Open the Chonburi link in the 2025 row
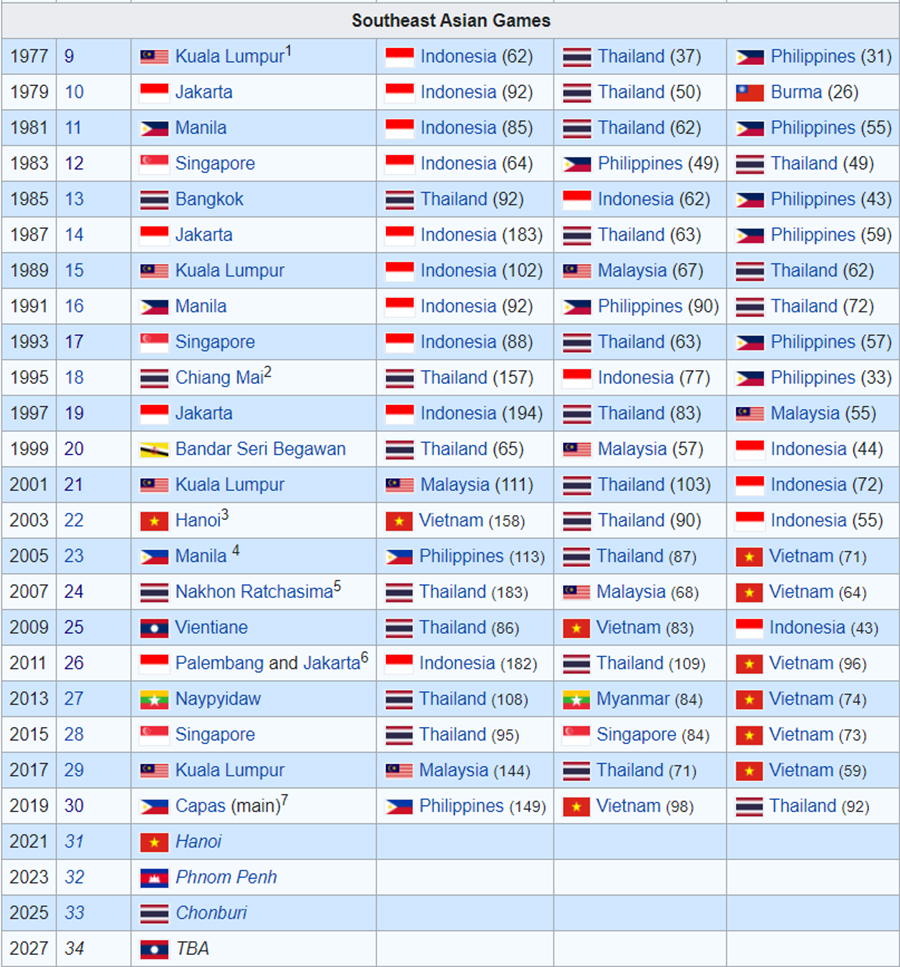The height and width of the screenshot is (967, 900). coord(211,913)
